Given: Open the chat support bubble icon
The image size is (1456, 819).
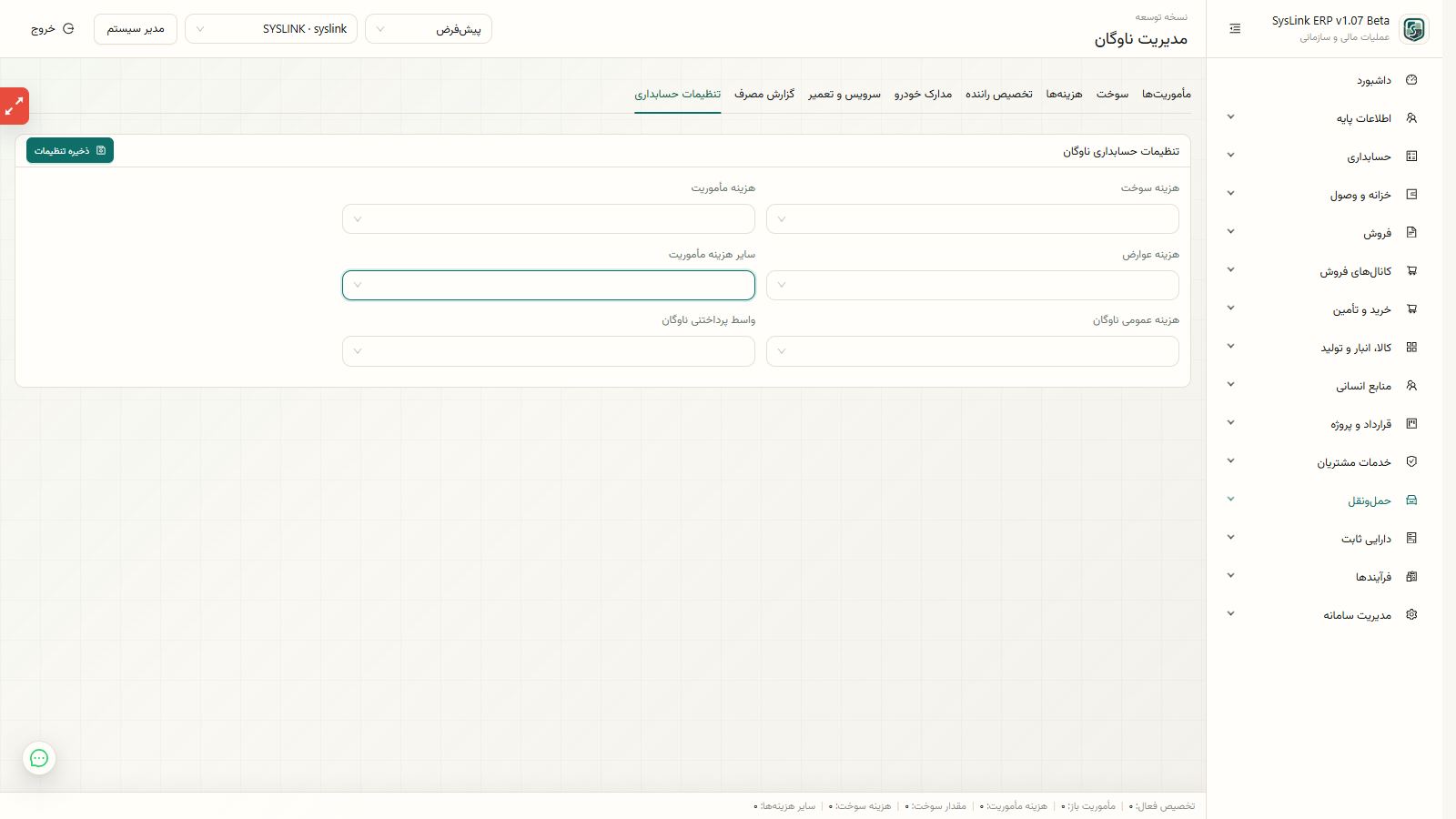Looking at the screenshot, I should point(39,758).
